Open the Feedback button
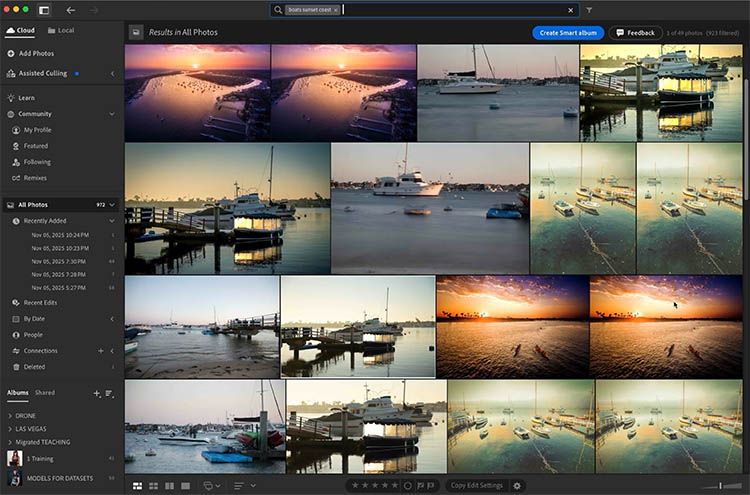Screen dimensions: 750x495 point(635,33)
